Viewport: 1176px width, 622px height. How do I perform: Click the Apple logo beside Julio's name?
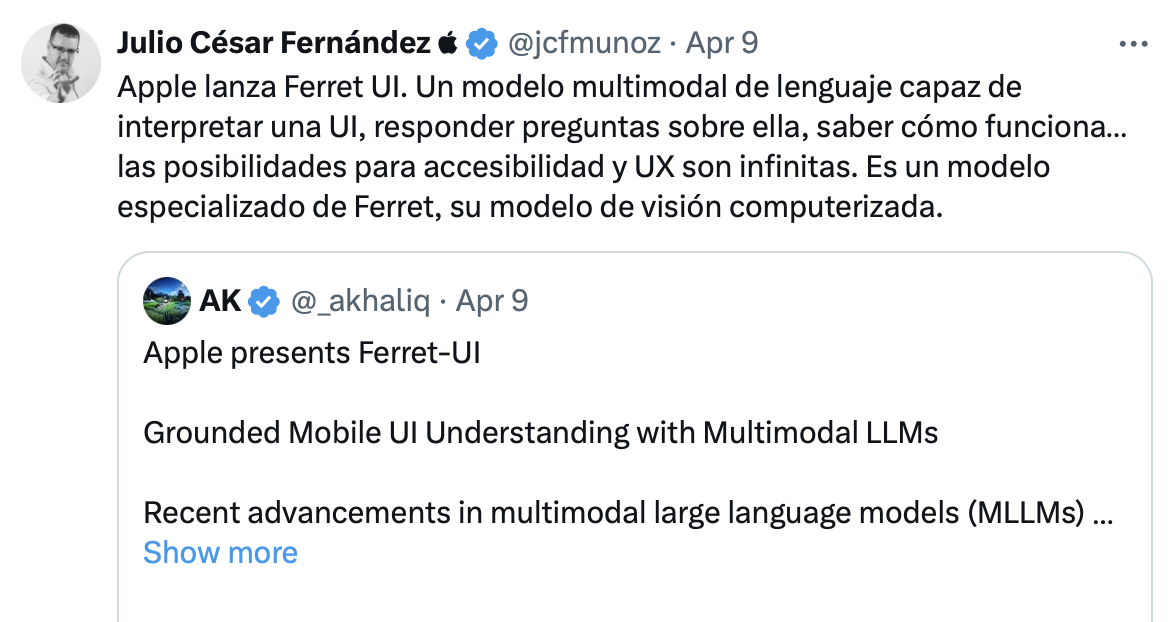point(448,43)
